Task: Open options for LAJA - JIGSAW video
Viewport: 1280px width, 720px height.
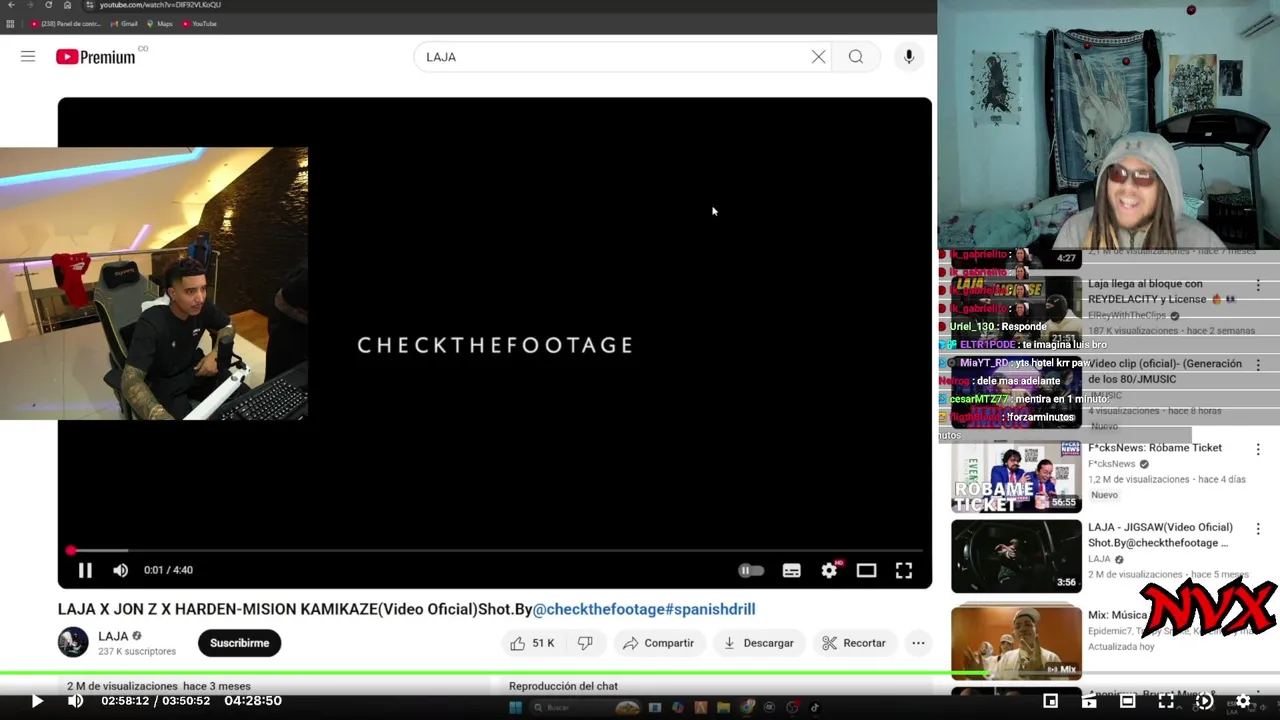Action: (x=1259, y=528)
